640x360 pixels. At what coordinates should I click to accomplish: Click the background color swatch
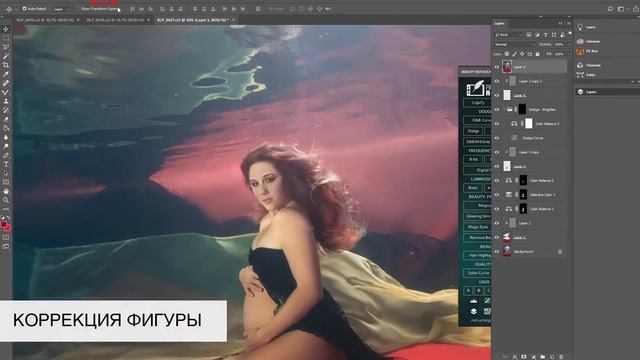(x=7, y=228)
